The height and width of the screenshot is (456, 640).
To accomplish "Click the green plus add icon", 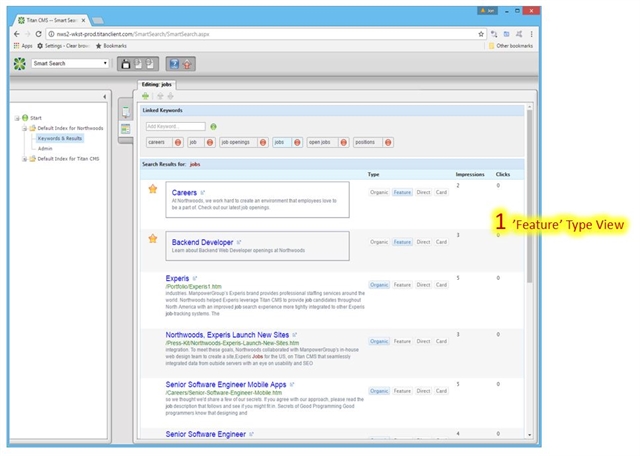I will pyautogui.click(x=145, y=96).
